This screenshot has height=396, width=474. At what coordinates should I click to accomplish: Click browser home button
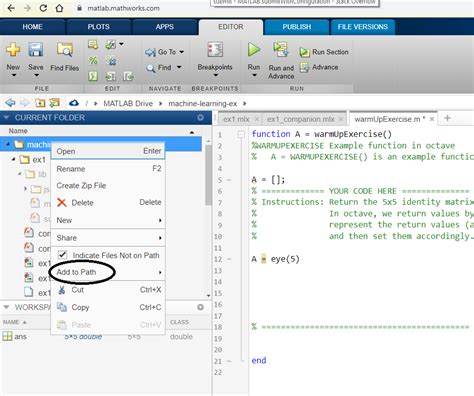(59, 8)
